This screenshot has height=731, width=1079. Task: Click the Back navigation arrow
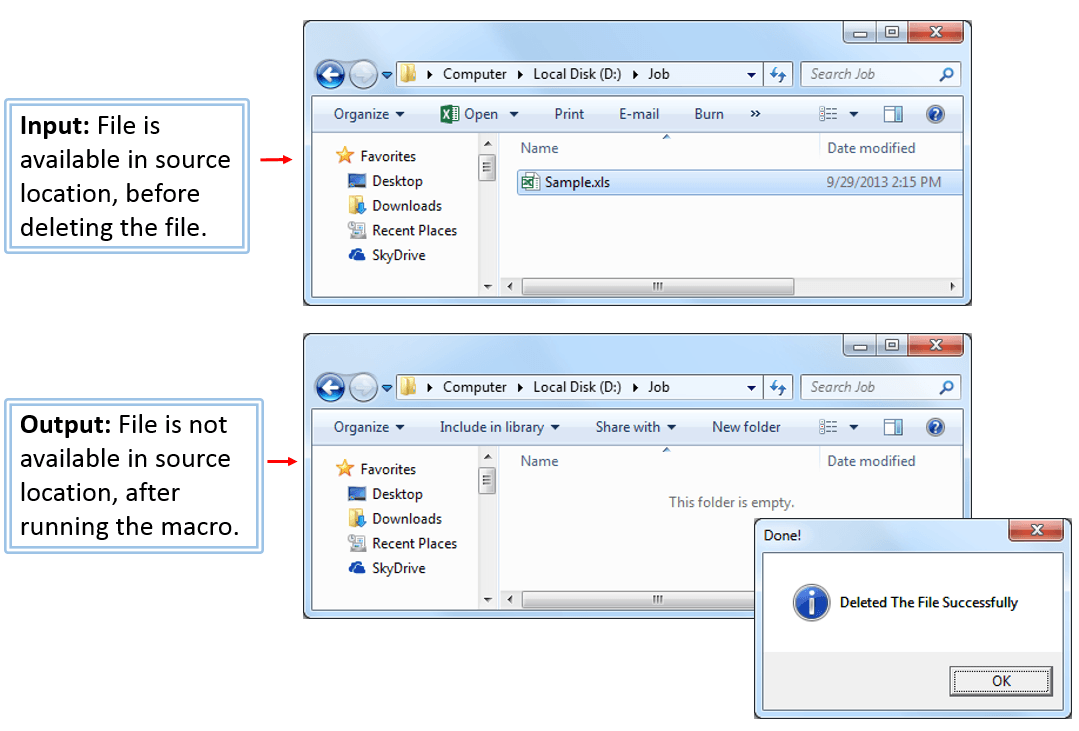[330, 74]
